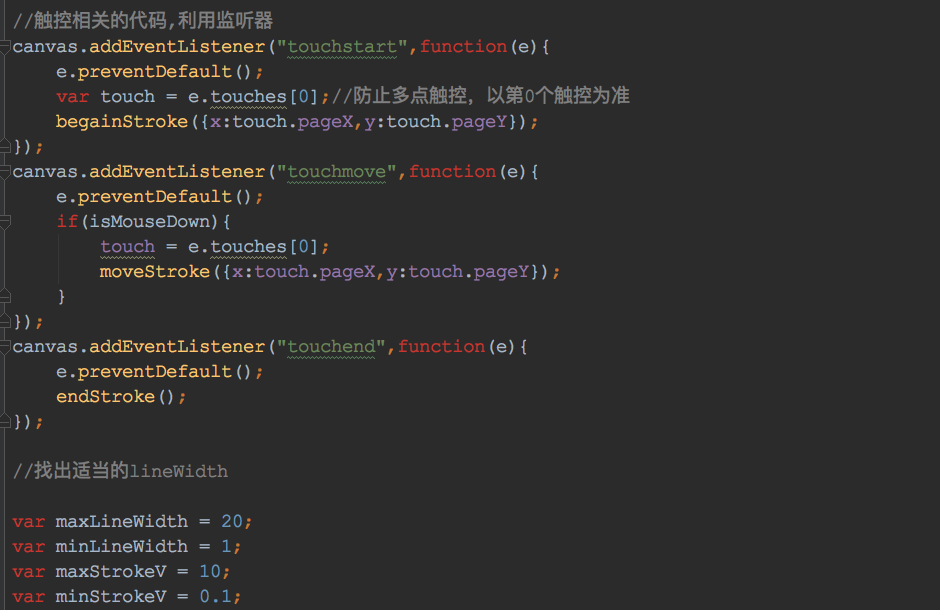940x610 pixels.
Task: Click the fold-end marker beside the if block's closing brace
Action: [5, 297]
